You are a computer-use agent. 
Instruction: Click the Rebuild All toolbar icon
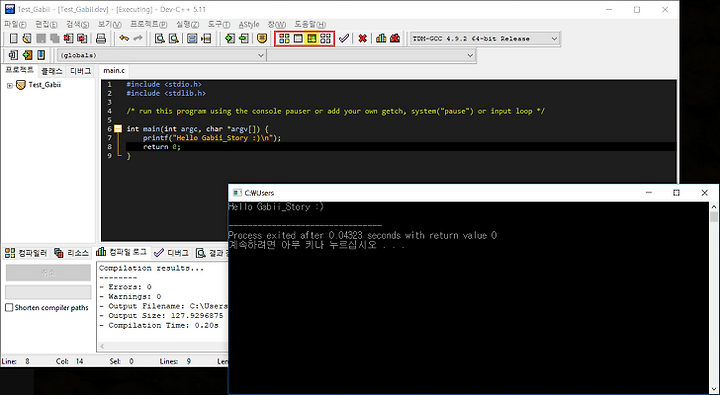tap(325, 39)
